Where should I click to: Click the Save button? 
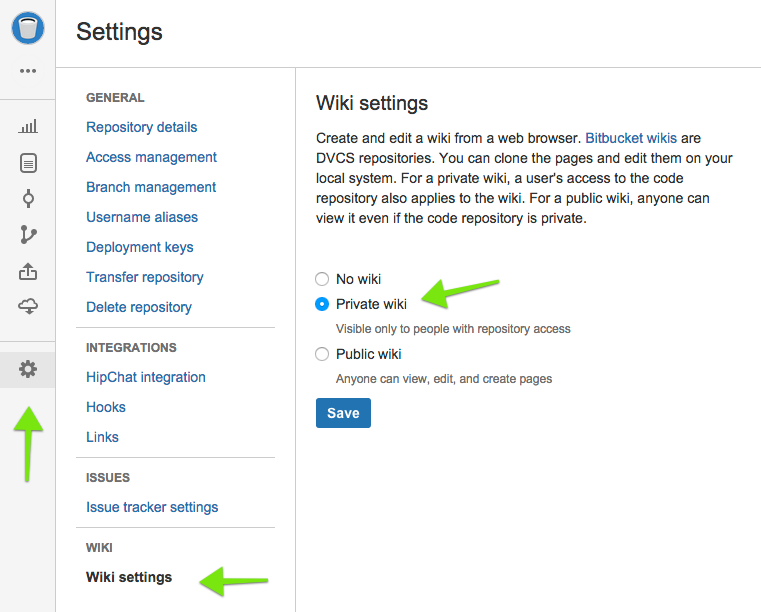[x=343, y=413]
